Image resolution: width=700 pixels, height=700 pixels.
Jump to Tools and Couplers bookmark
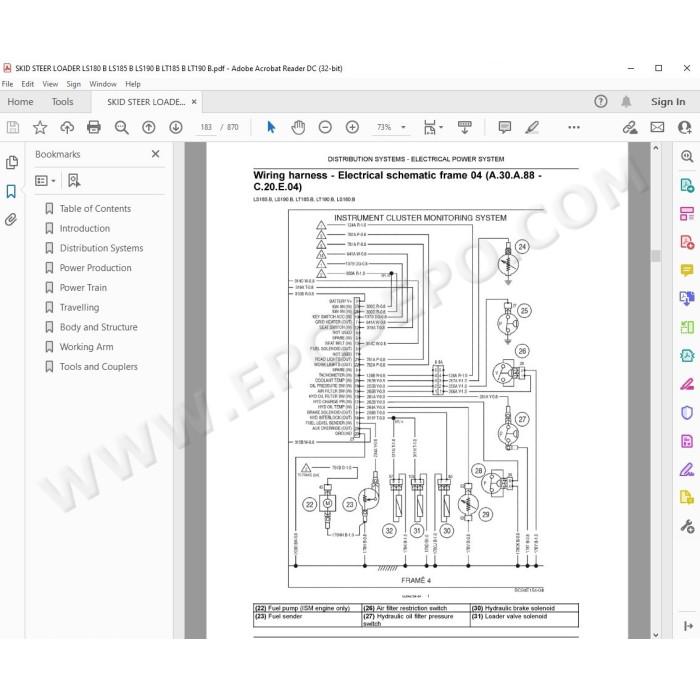99,367
